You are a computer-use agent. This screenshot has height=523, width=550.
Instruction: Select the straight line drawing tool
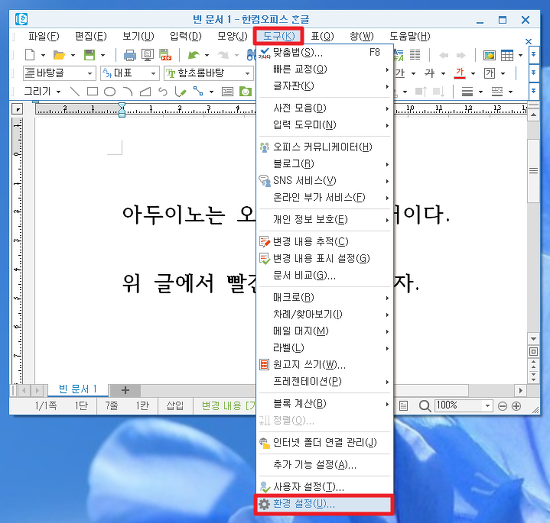tap(75, 92)
